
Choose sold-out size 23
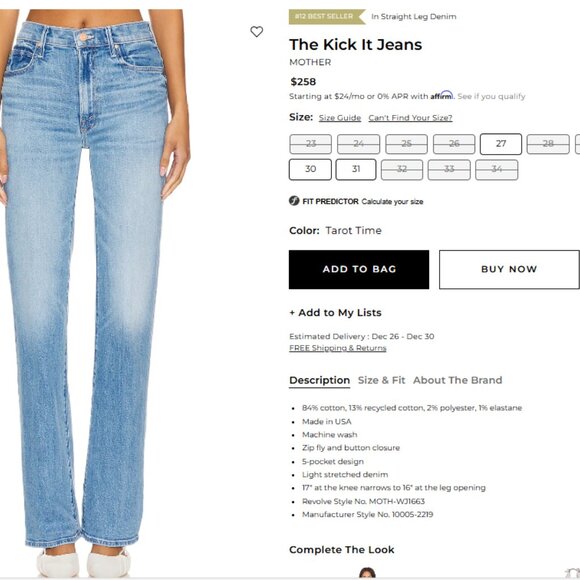click(x=310, y=144)
